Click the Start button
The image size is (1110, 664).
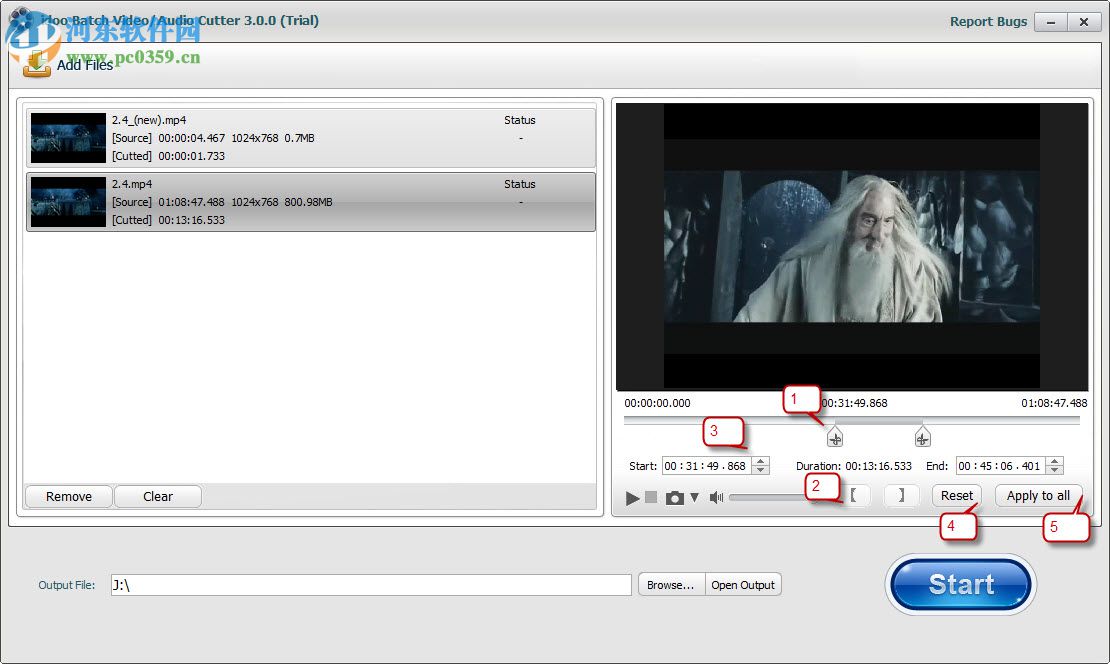tap(961, 585)
